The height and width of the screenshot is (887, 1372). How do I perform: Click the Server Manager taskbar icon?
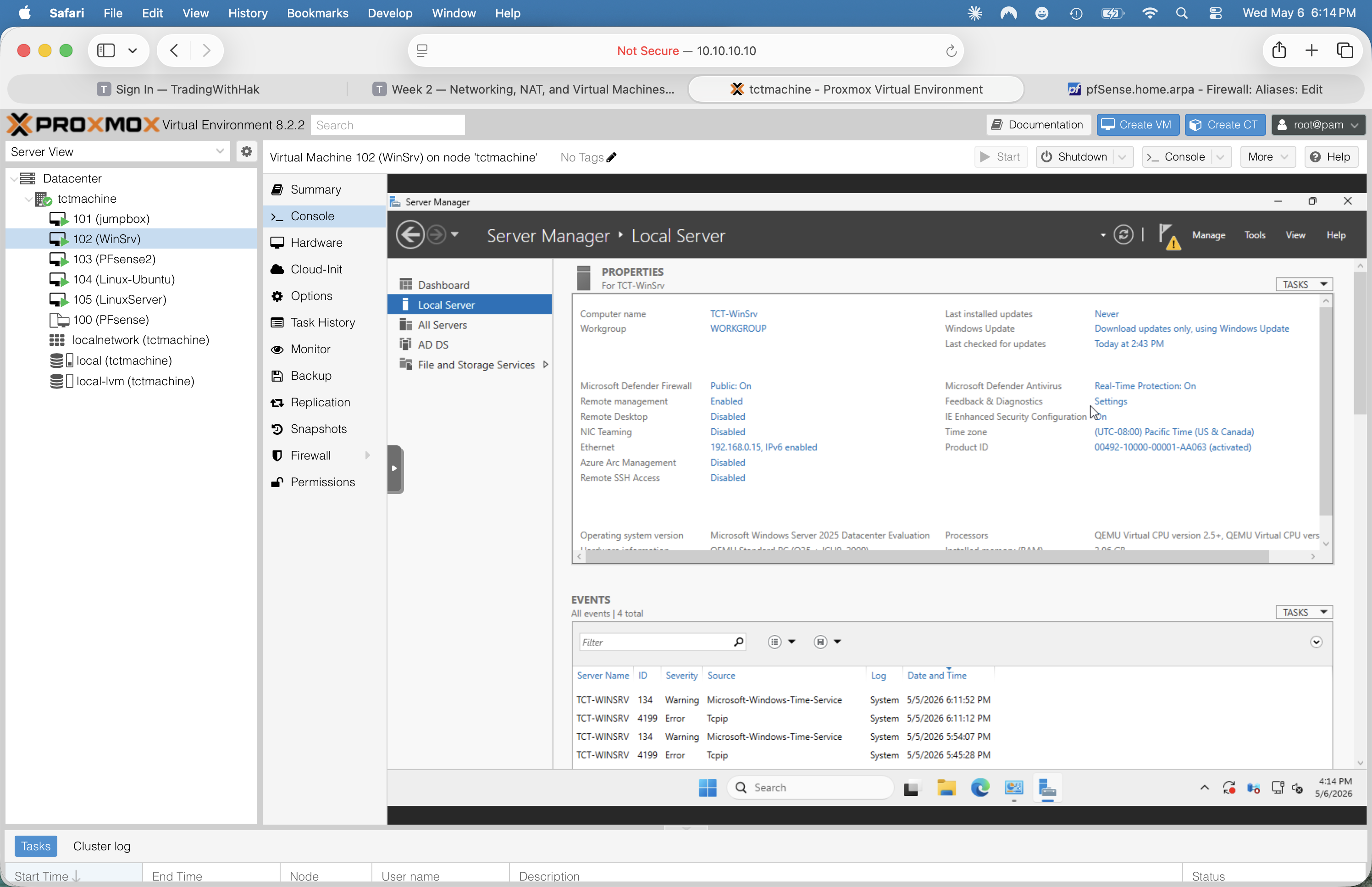1047,787
